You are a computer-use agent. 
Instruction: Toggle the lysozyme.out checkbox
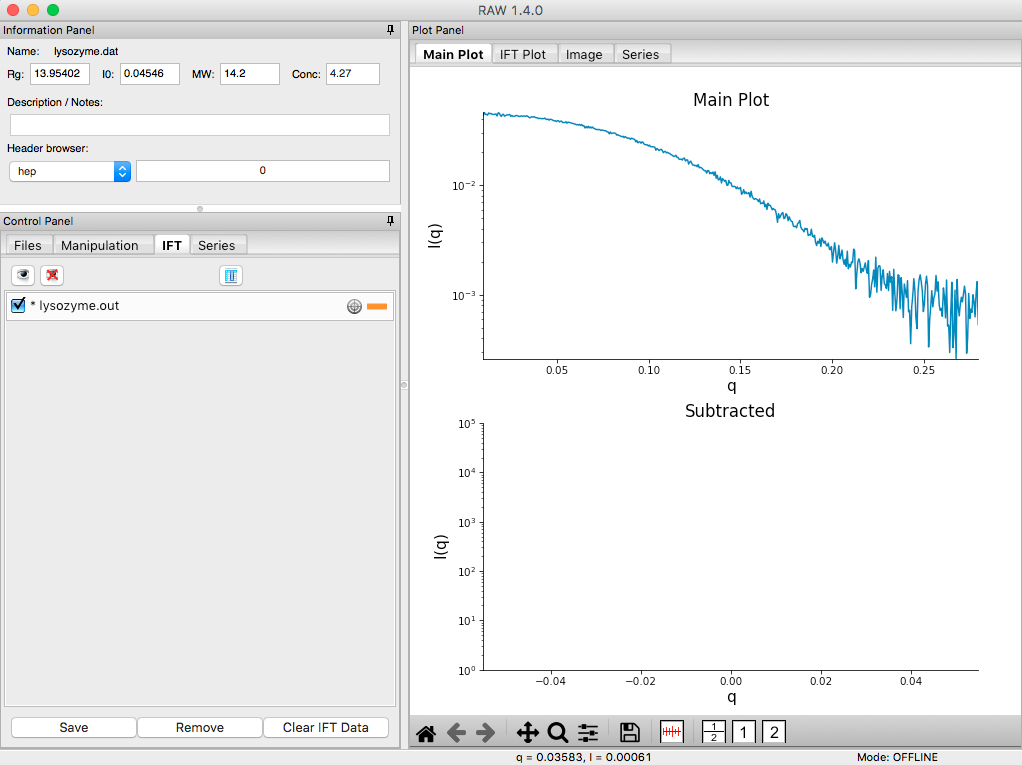pos(18,305)
